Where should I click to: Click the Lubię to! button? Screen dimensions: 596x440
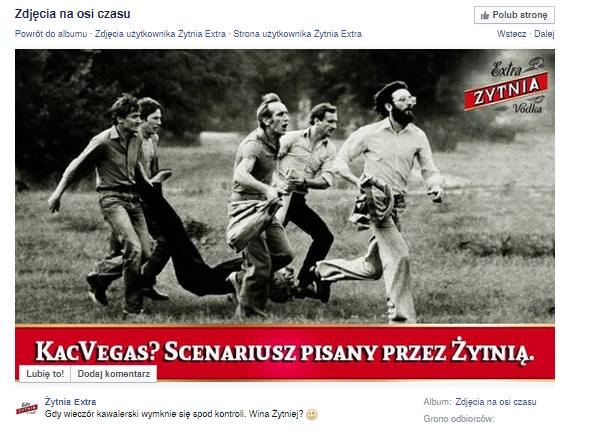coord(45,374)
